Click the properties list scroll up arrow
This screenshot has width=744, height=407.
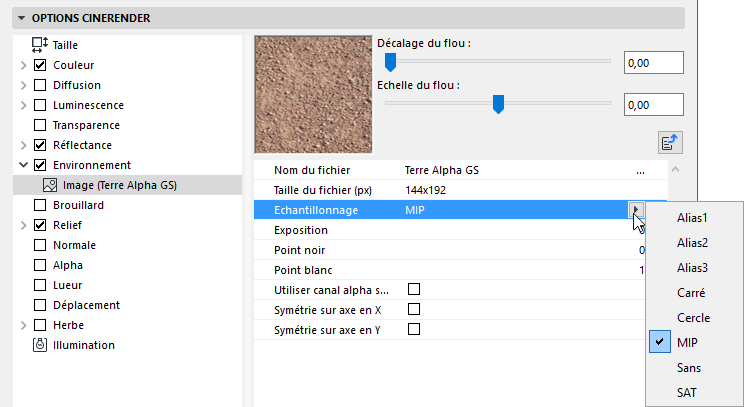pos(676,169)
